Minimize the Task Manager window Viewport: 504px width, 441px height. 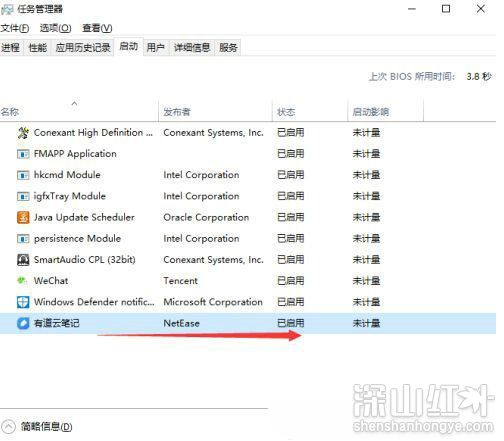(412, 9)
